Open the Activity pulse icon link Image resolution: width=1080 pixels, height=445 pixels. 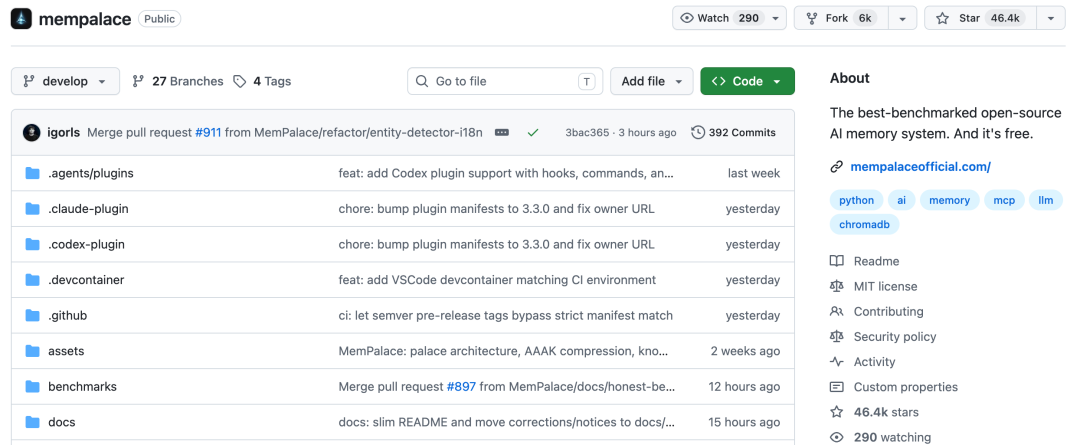coord(837,362)
